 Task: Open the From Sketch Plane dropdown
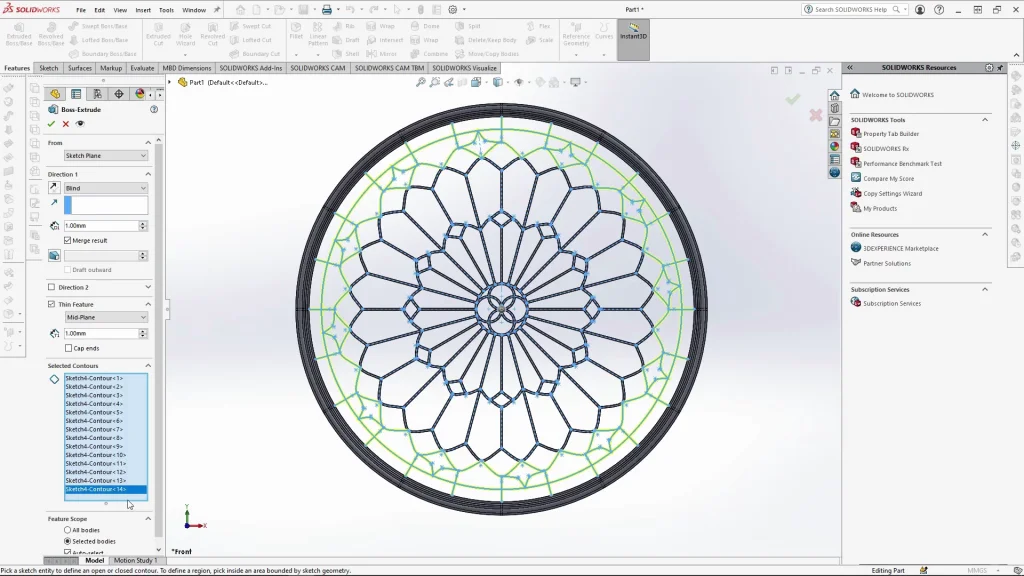click(106, 156)
